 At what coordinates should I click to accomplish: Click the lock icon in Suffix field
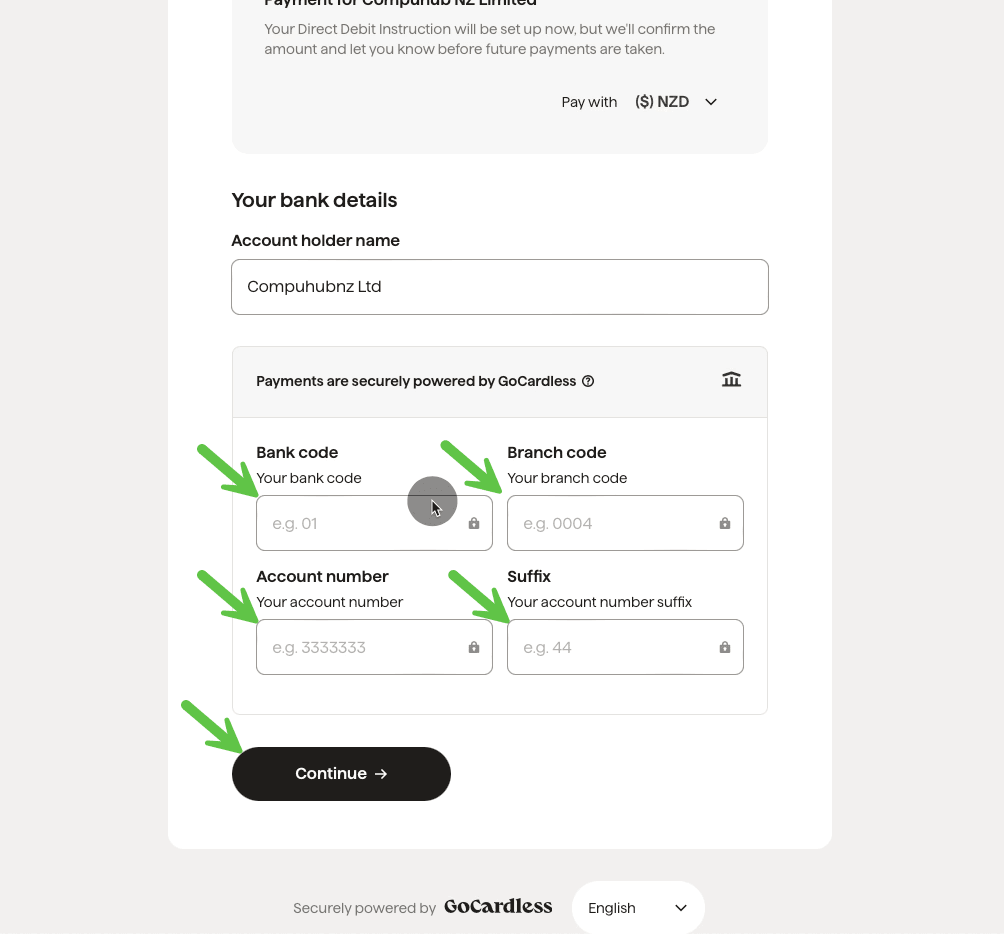click(x=725, y=648)
